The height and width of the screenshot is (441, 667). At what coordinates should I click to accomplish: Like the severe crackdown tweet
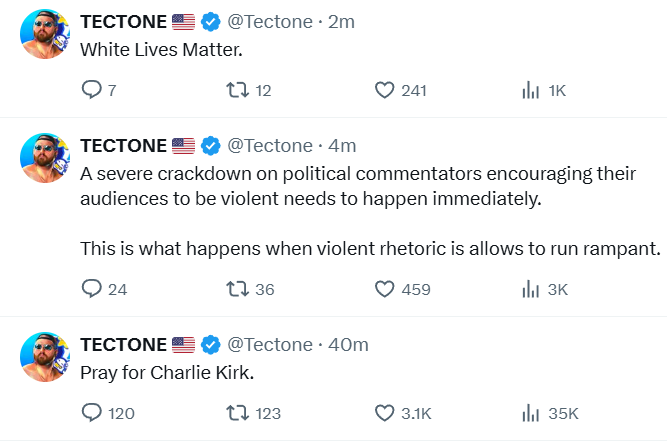pyautogui.click(x=386, y=290)
